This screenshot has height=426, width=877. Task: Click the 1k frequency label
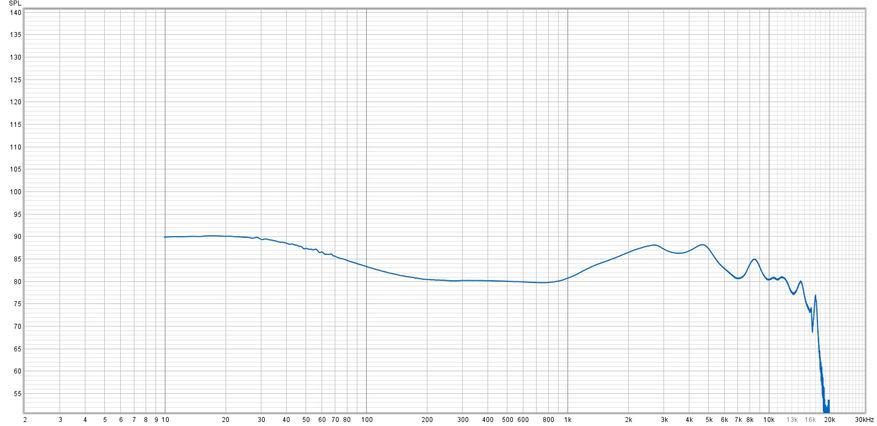coord(568,419)
